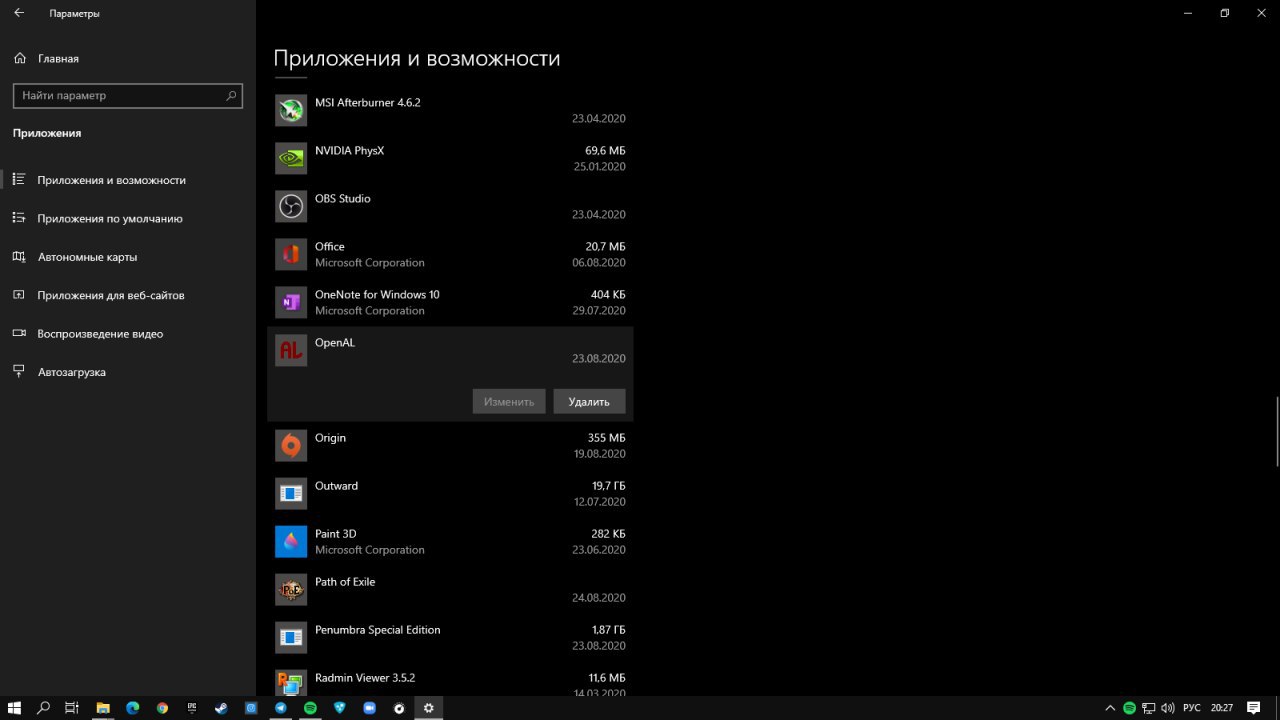Screen dimensions: 1280x720
Task: Click the magnifier in Найти параметр box
Action: tap(231, 96)
